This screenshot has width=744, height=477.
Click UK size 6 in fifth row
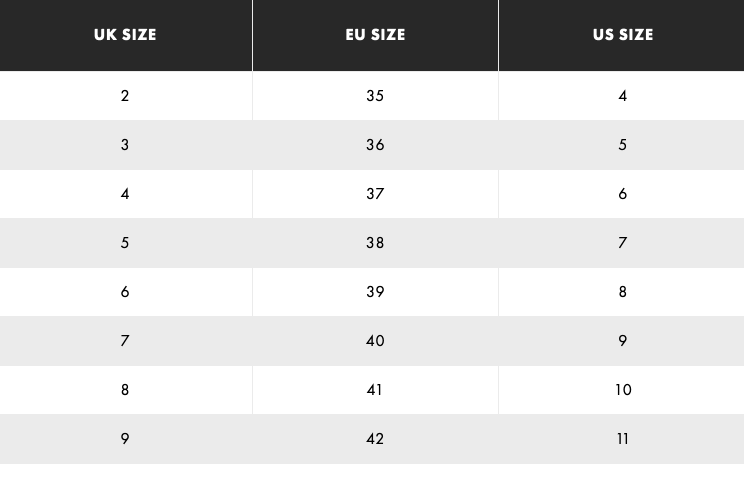(x=125, y=292)
